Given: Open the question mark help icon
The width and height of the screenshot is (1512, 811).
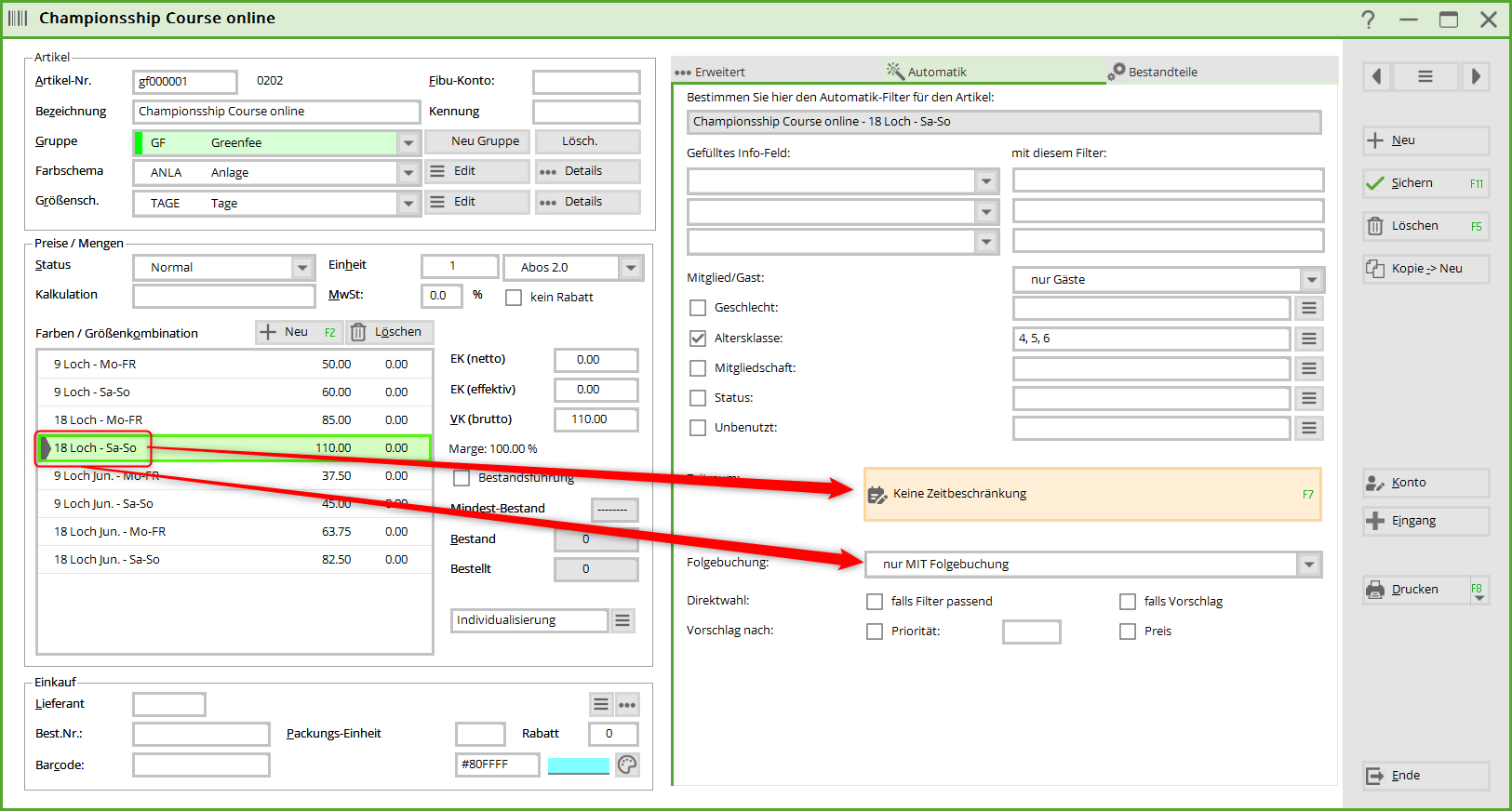Looking at the screenshot, I should pyautogui.click(x=1368, y=20).
